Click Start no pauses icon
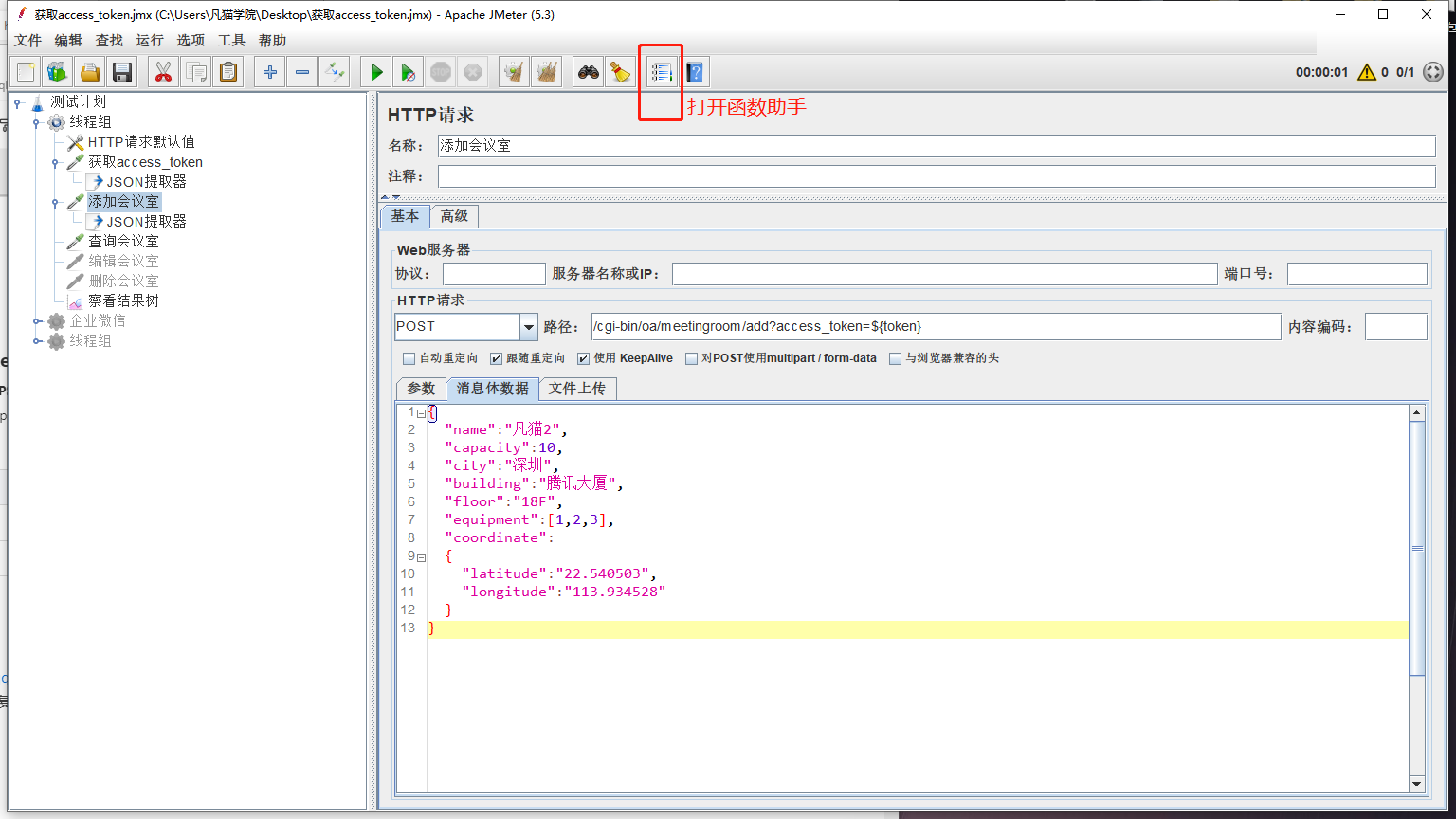This screenshot has height=819, width=1456. tap(409, 72)
